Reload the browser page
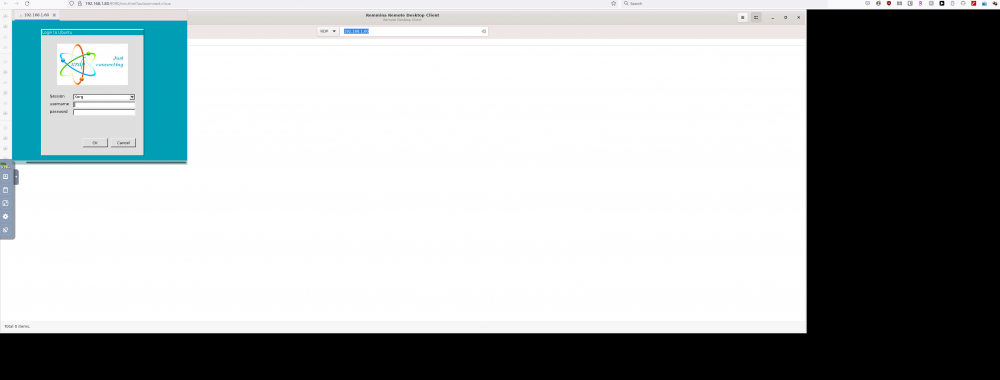Image resolution: width=1000 pixels, height=380 pixels. 27,3
